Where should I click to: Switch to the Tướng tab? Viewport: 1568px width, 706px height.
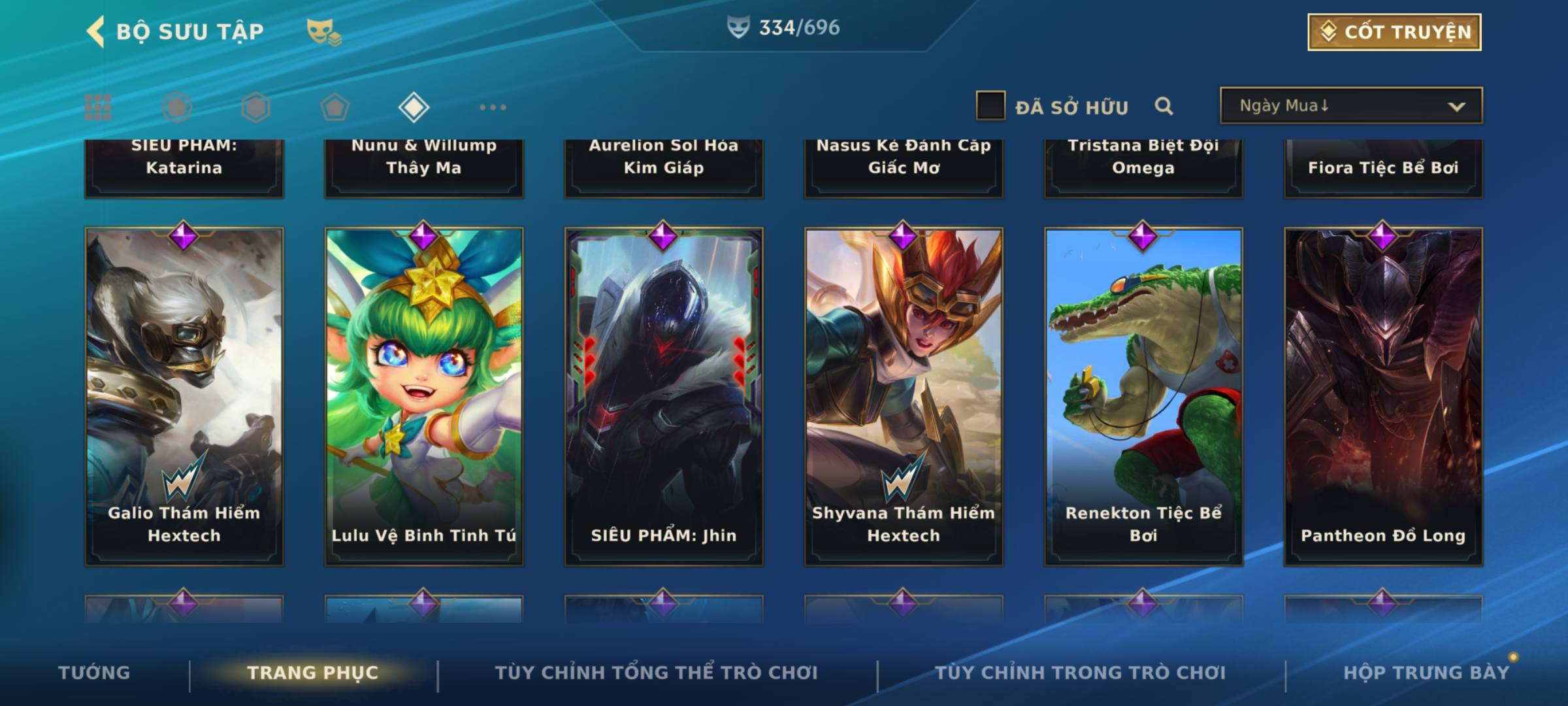(94, 672)
